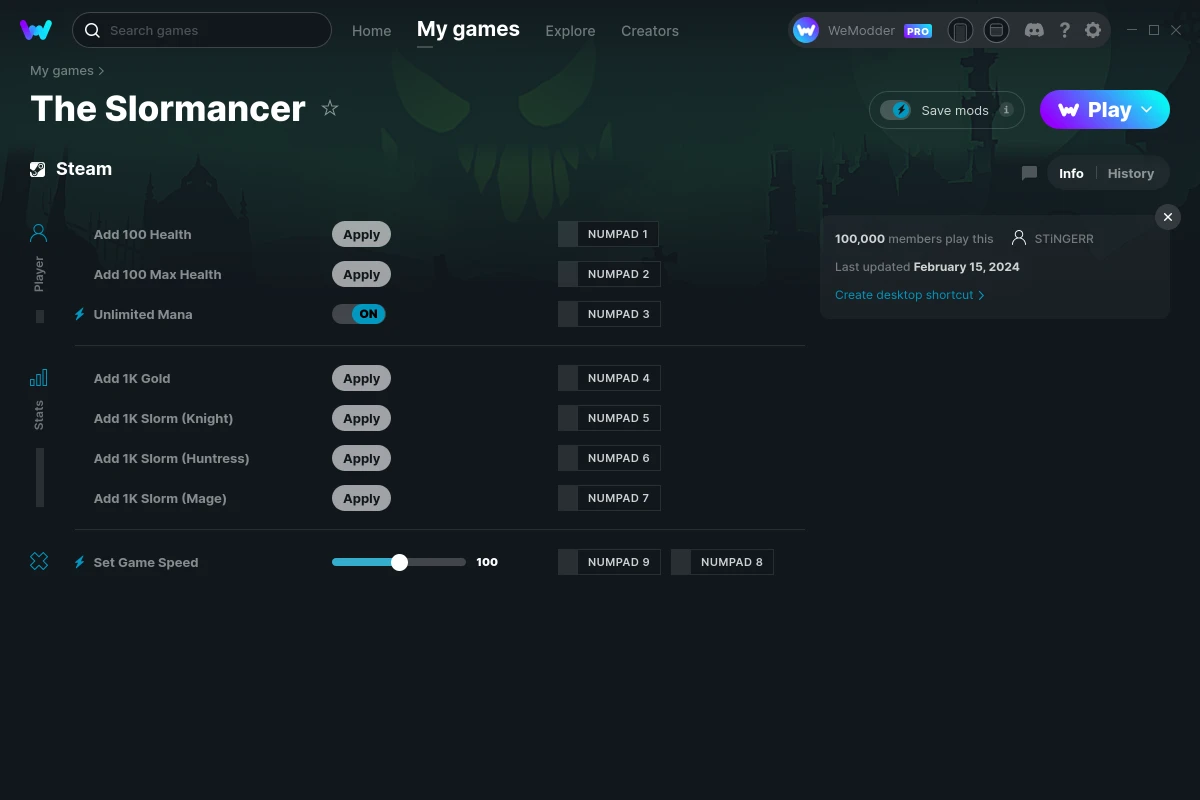
Task: Open the Explore page
Action: tap(570, 31)
